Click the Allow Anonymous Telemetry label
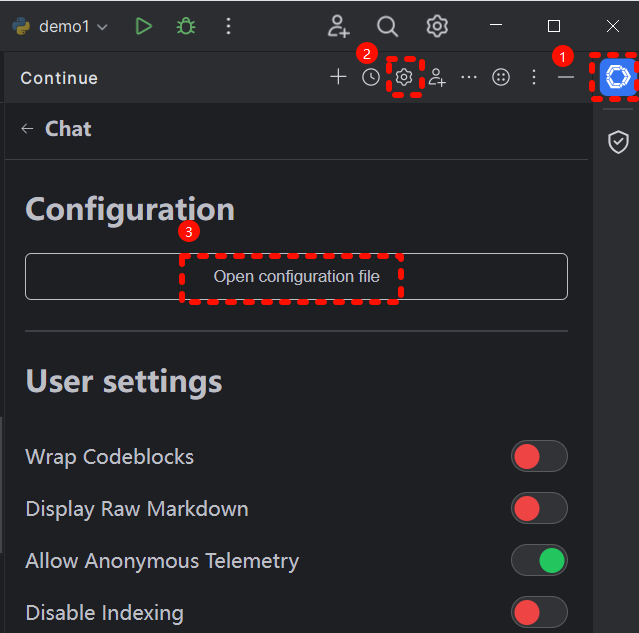 tap(162, 561)
